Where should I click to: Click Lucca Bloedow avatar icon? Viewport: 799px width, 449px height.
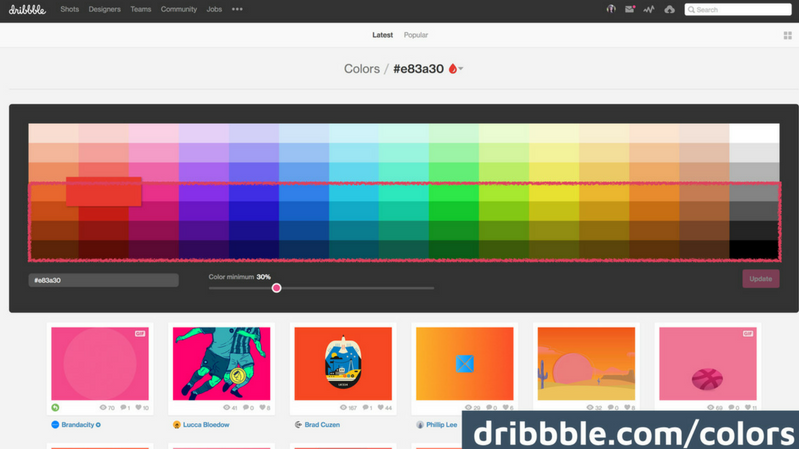tap(177, 425)
